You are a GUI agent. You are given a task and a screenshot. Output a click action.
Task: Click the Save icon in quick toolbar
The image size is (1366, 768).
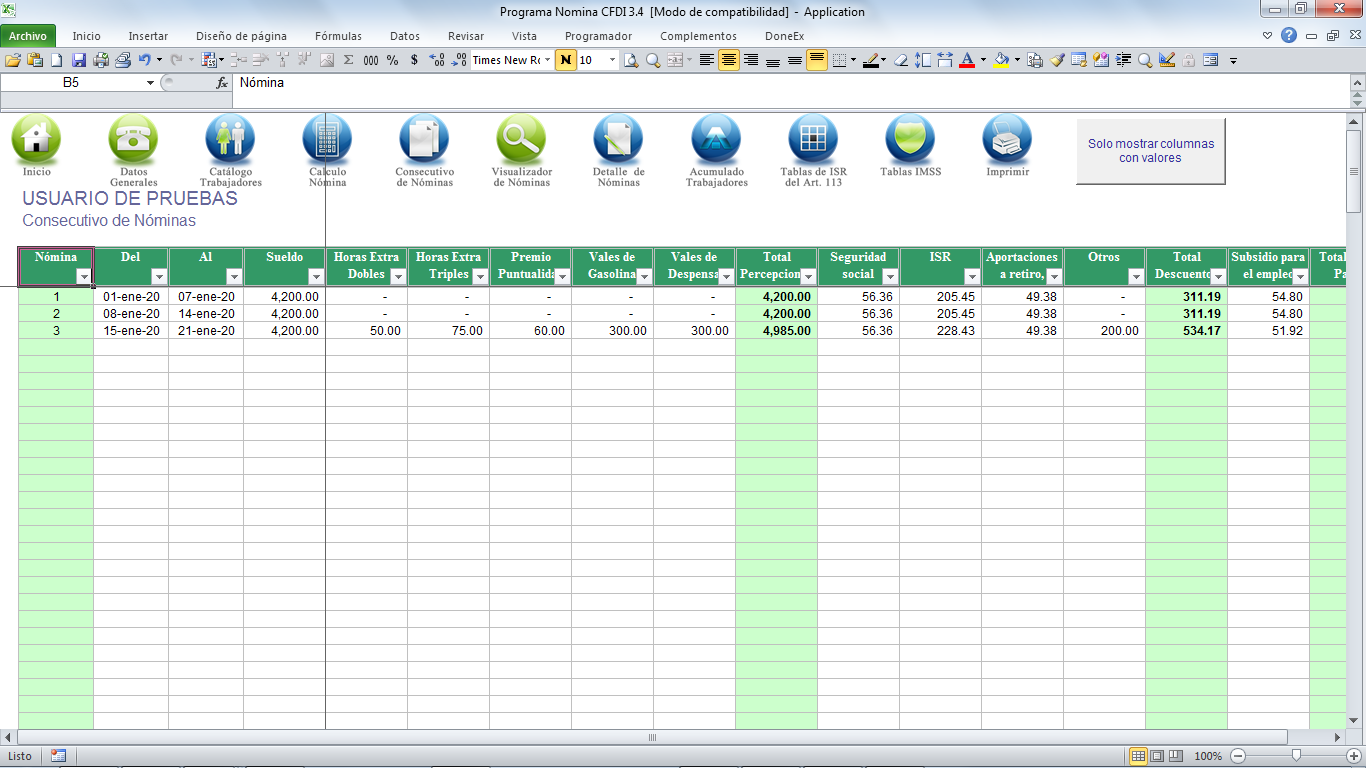(78, 60)
